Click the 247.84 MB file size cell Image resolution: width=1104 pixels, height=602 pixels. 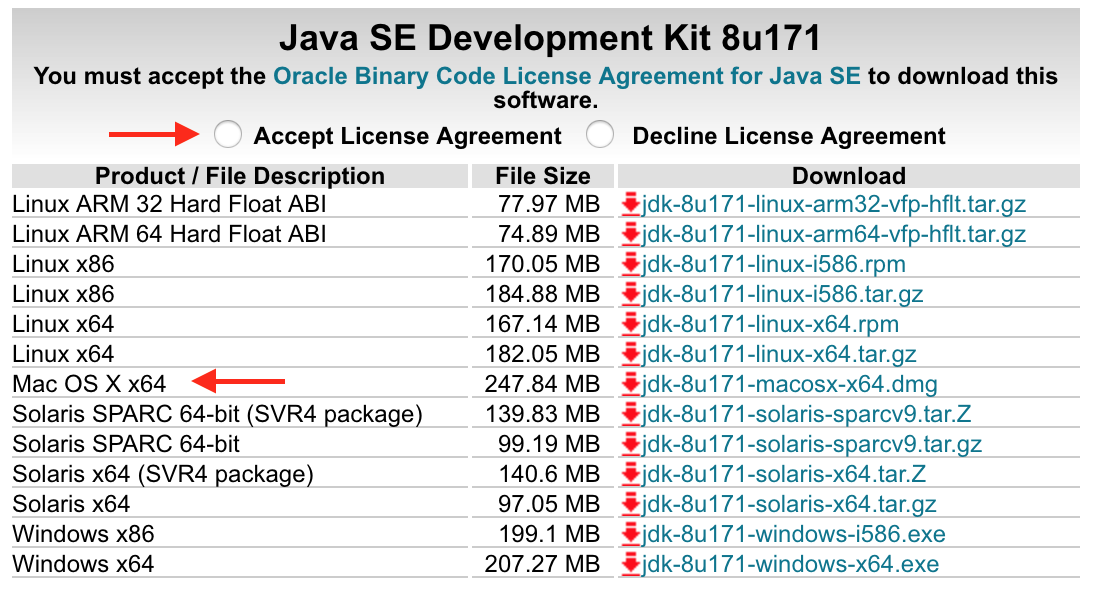[543, 384]
